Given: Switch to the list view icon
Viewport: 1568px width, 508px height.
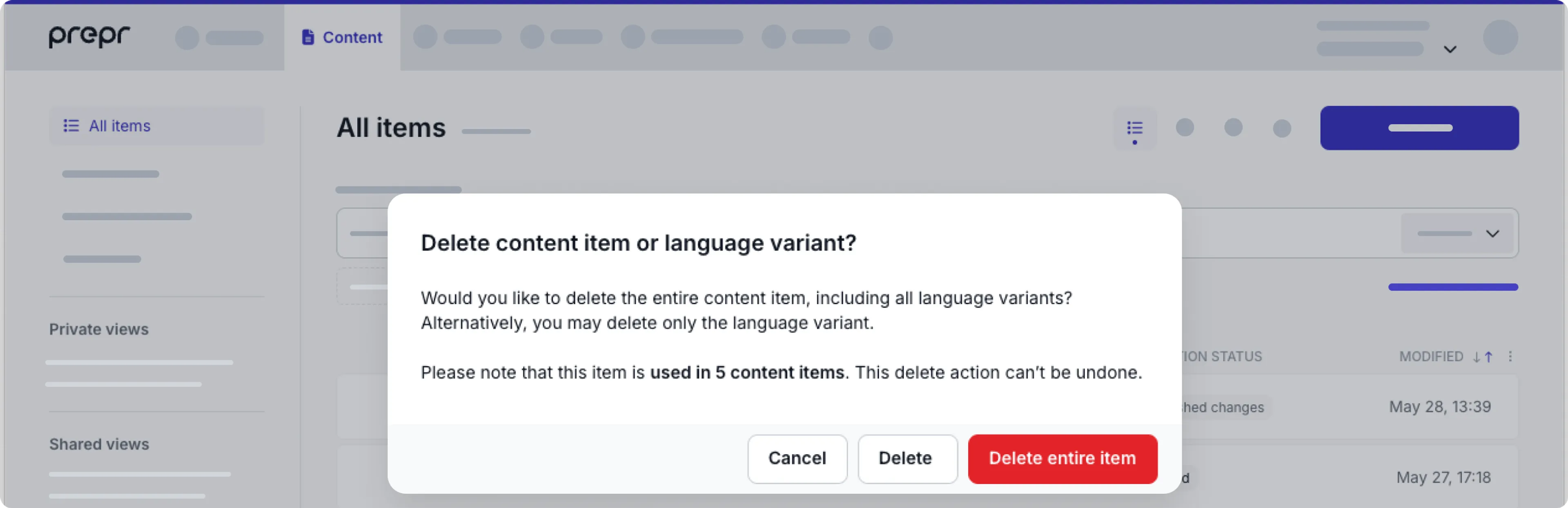Looking at the screenshot, I should 1134,128.
